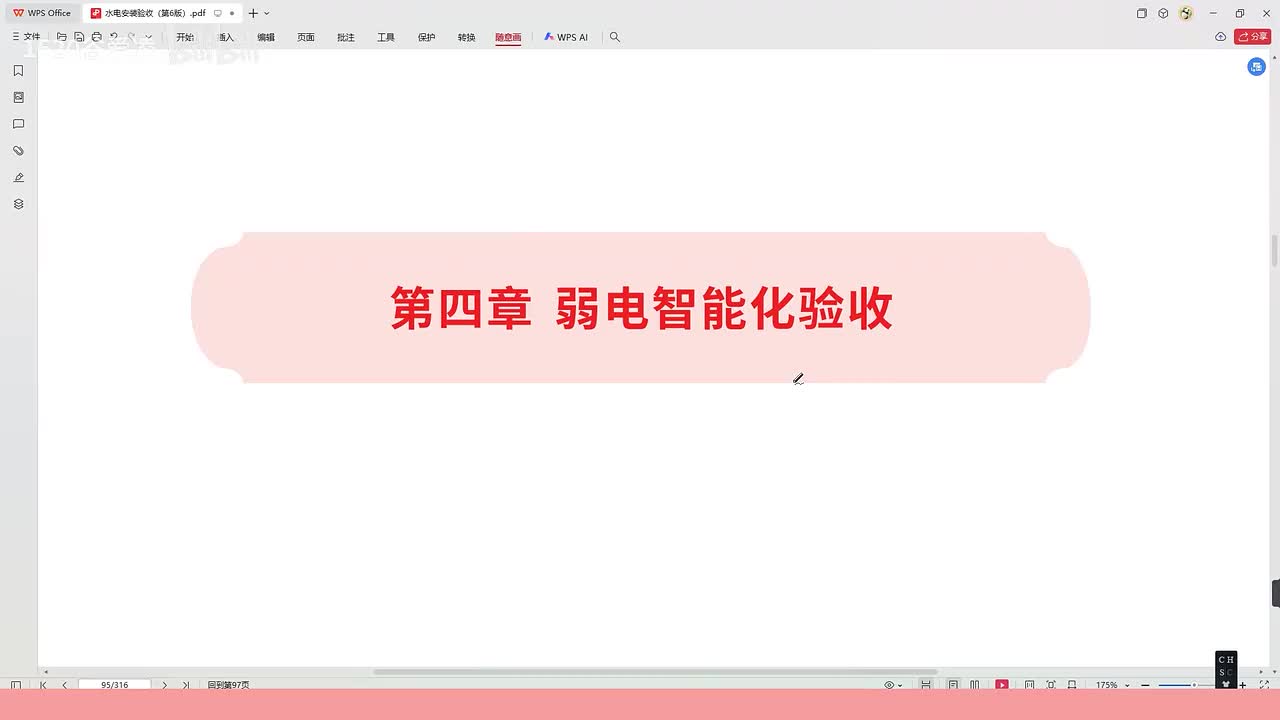Go to the first page
Screen dimensions: 1280x720
tap(43, 685)
